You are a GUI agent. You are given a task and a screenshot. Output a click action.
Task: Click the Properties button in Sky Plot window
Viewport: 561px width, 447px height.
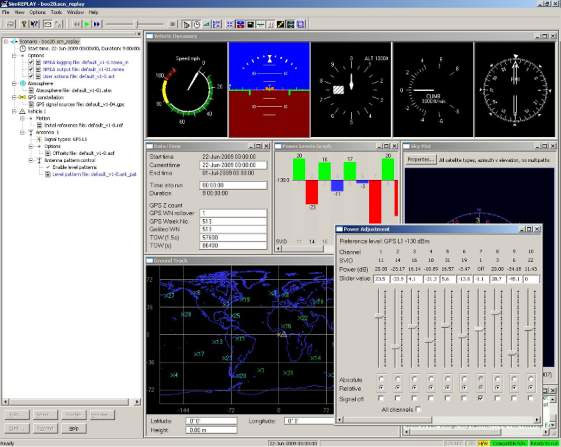pos(421,160)
